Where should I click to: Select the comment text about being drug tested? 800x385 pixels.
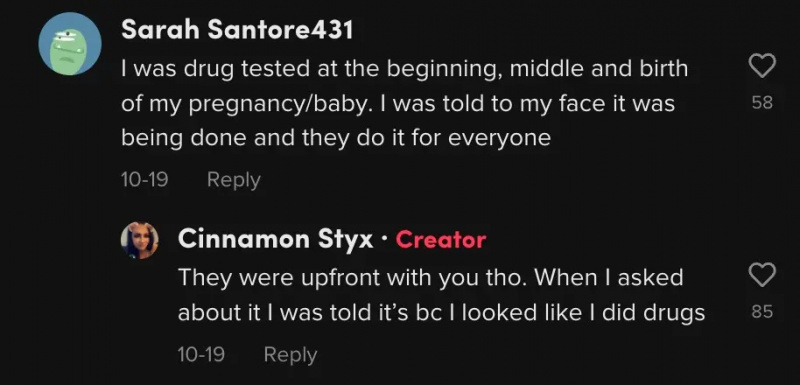(x=405, y=103)
